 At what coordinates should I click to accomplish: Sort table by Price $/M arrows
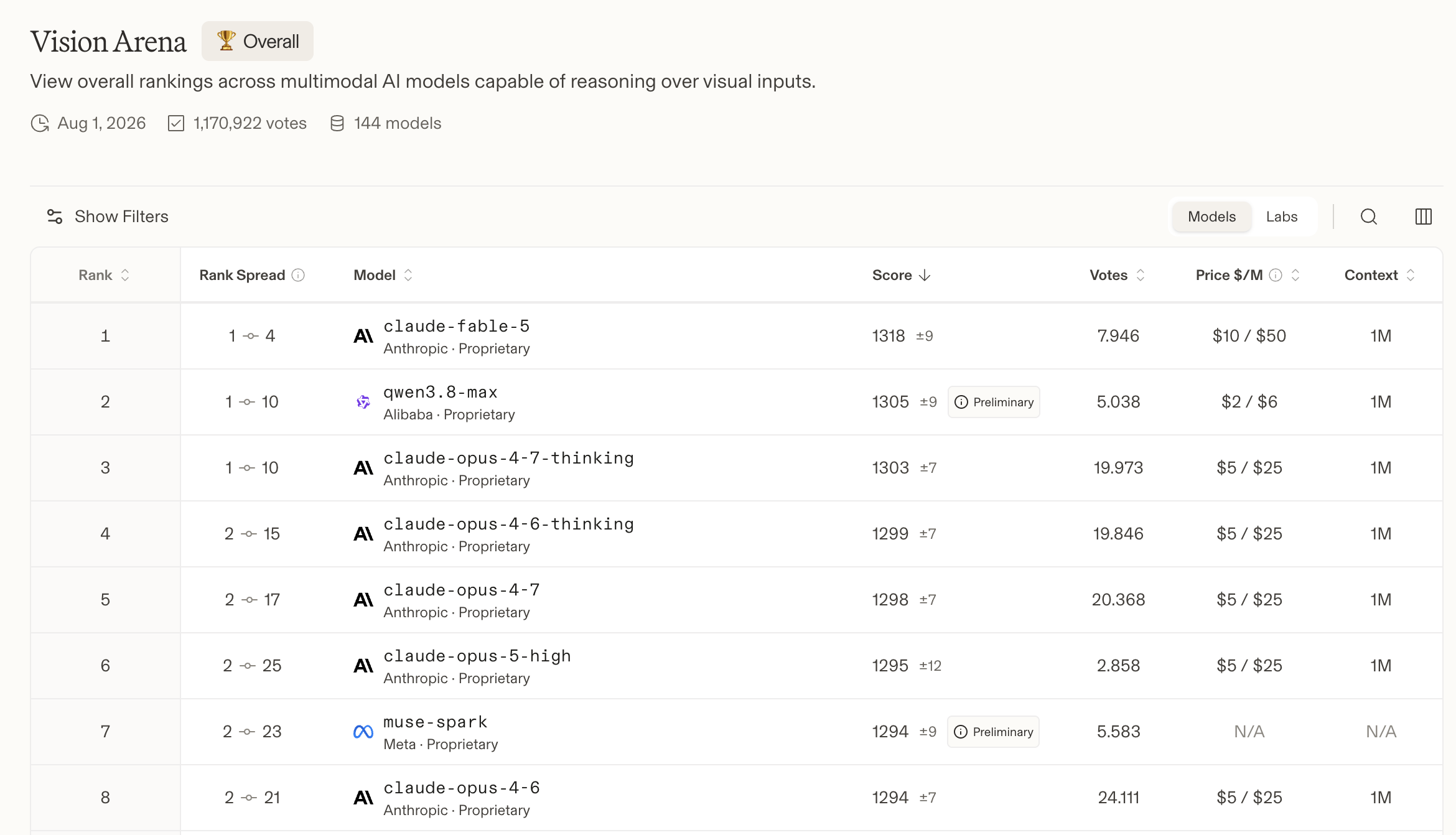(x=1295, y=275)
